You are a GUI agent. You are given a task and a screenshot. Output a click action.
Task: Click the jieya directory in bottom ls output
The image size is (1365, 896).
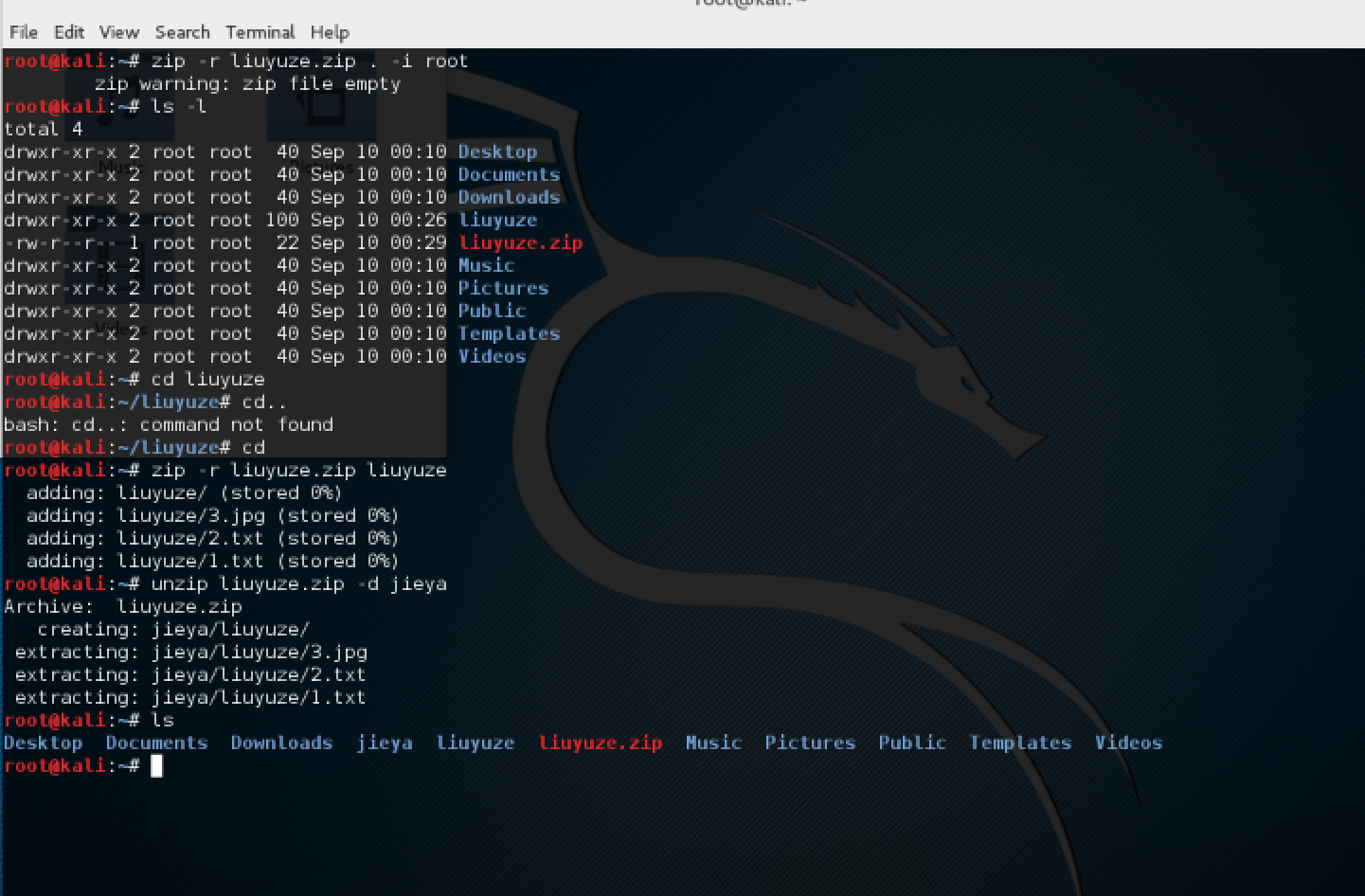click(x=385, y=744)
